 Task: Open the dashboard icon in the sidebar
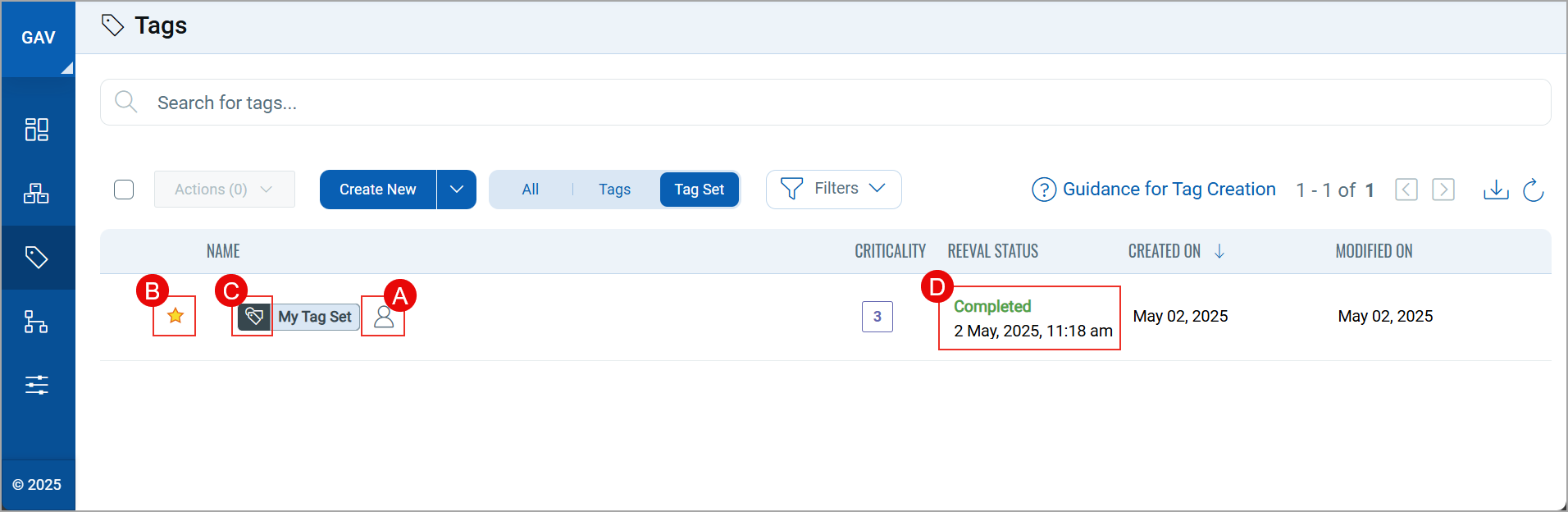coord(37,130)
